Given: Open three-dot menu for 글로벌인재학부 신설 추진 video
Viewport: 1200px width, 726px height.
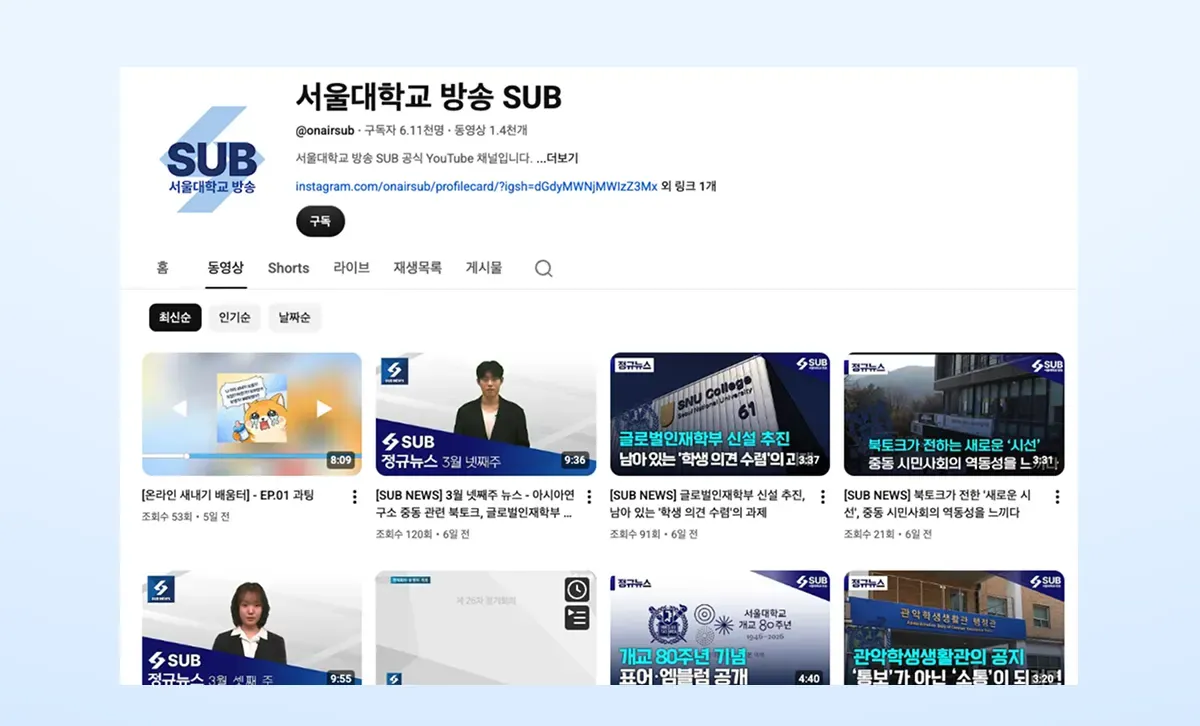Looking at the screenshot, I should click(x=823, y=497).
